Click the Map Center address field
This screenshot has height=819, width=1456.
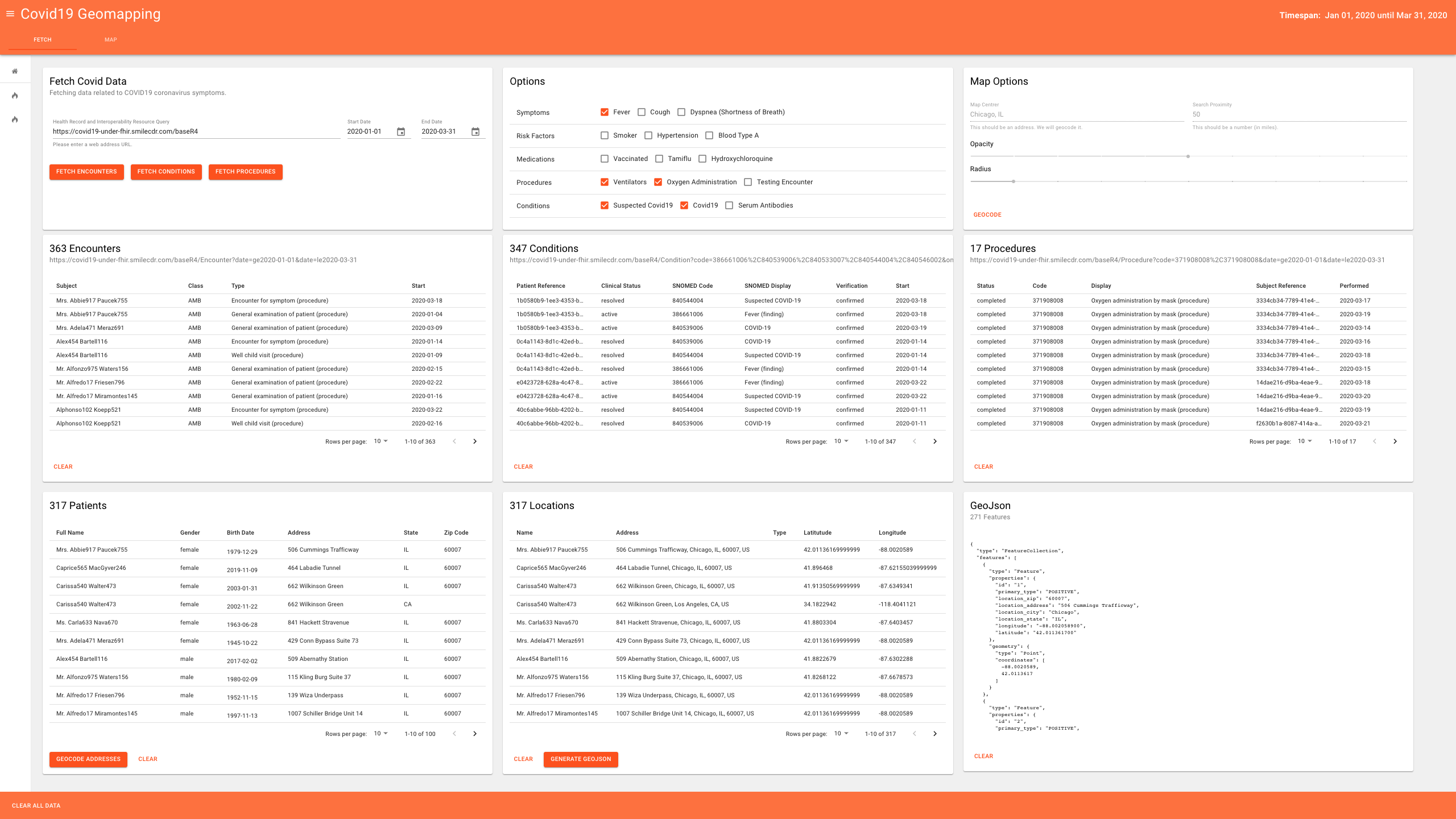click(1076, 114)
